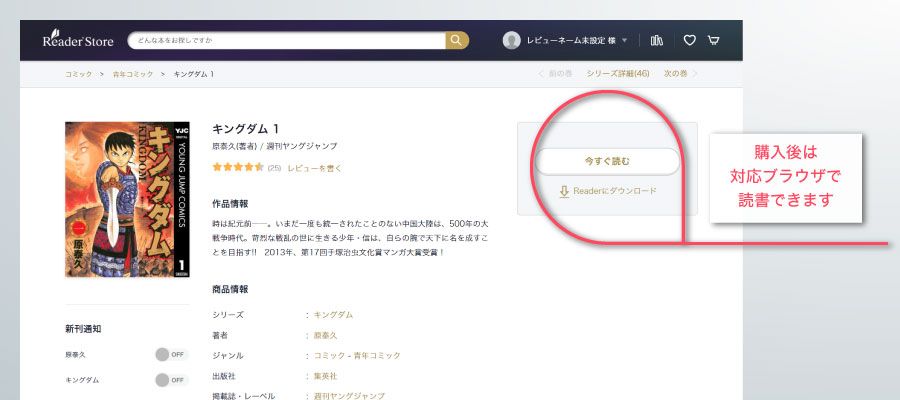Screen dimensions: 900x400
Task: Go to 青年コミック breadcrumb
Action: (x=133, y=74)
